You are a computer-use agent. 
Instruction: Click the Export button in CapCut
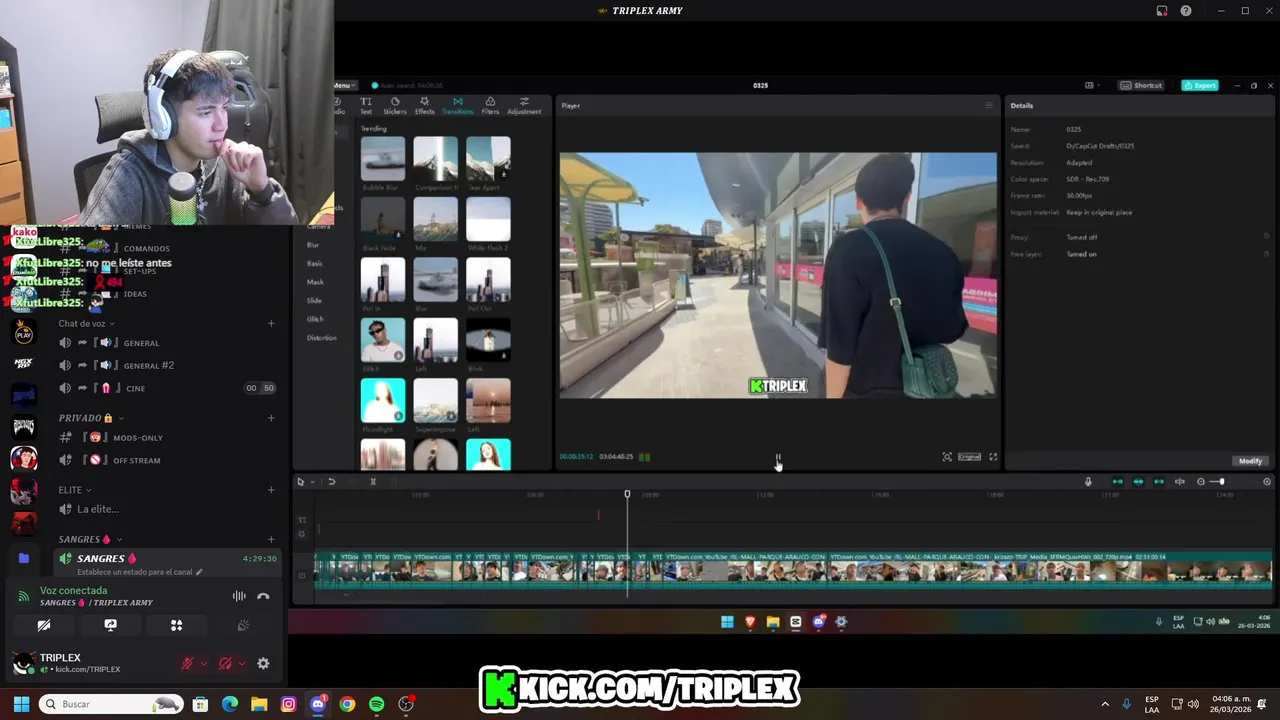[1199, 85]
